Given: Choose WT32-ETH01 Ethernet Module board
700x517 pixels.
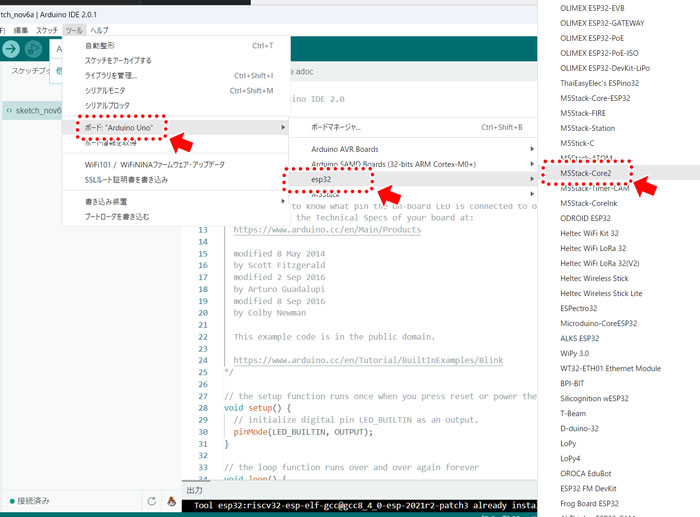Looking at the screenshot, I should click(x=610, y=368).
